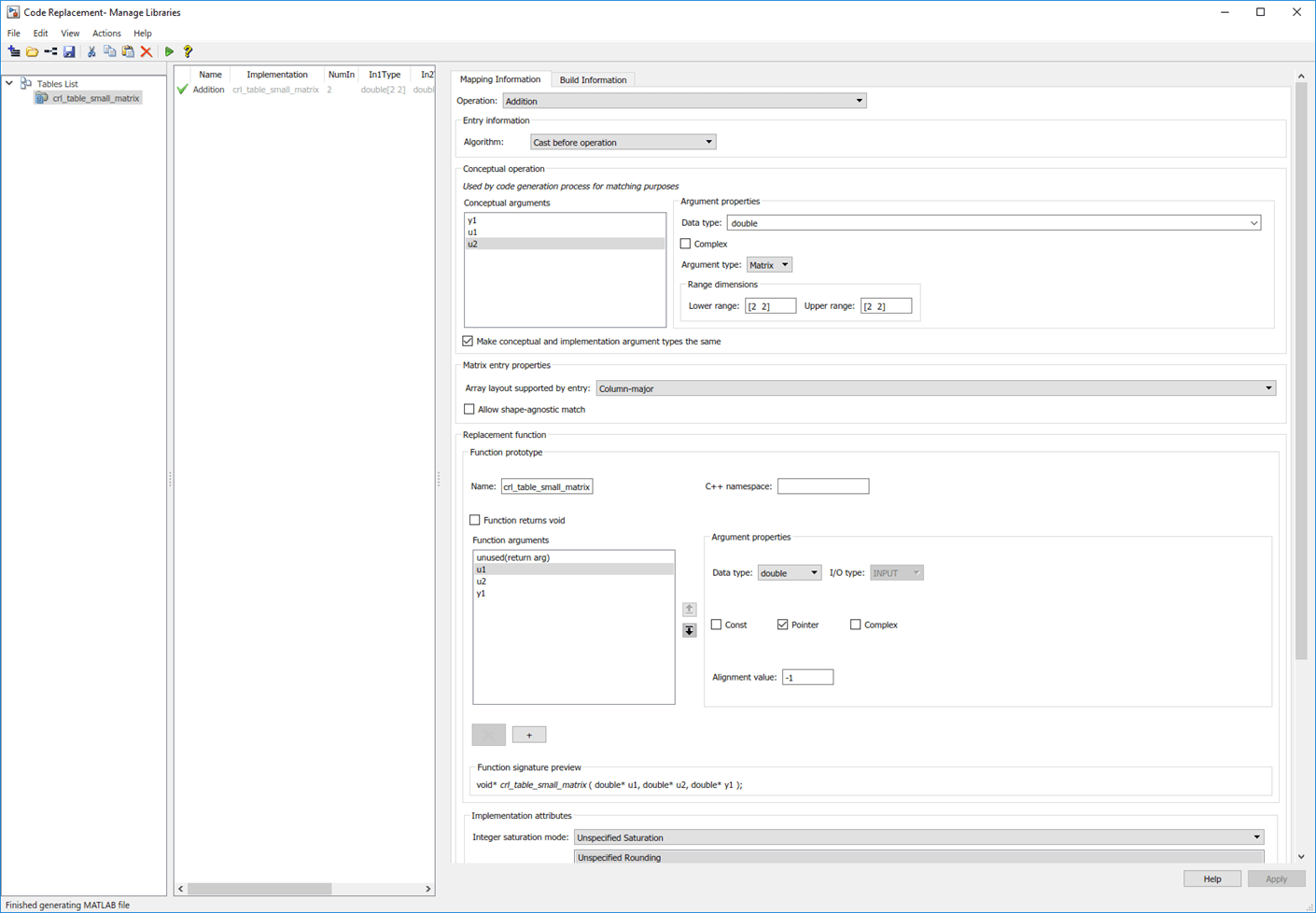Click the Tables List tree icon
1316x913 pixels.
[26, 83]
